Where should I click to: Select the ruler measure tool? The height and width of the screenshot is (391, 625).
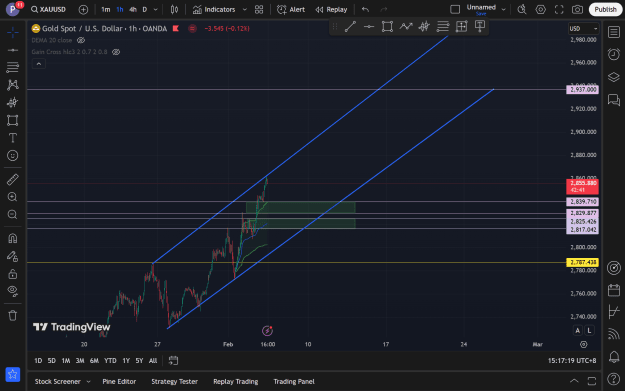tap(12, 180)
